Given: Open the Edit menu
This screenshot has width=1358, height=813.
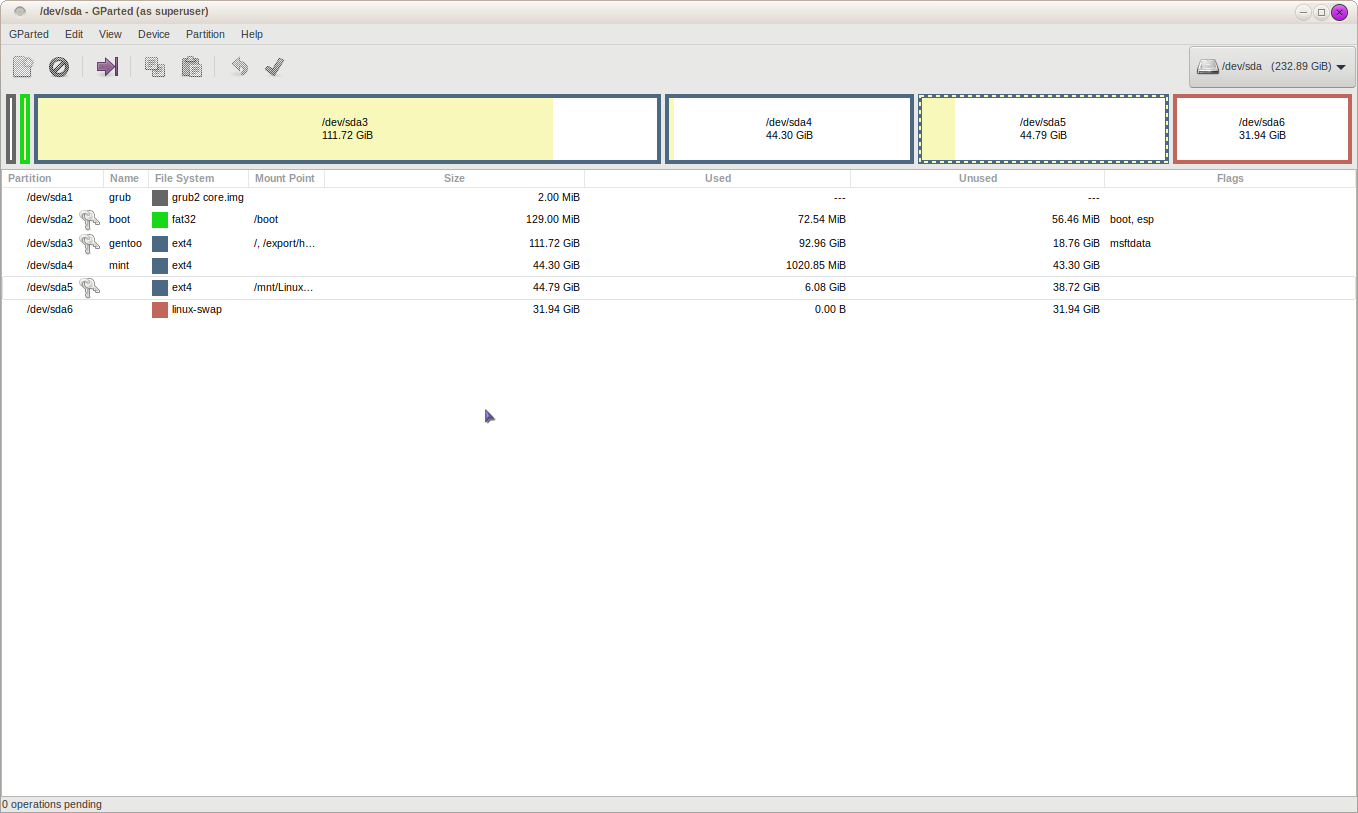Looking at the screenshot, I should pos(74,34).
